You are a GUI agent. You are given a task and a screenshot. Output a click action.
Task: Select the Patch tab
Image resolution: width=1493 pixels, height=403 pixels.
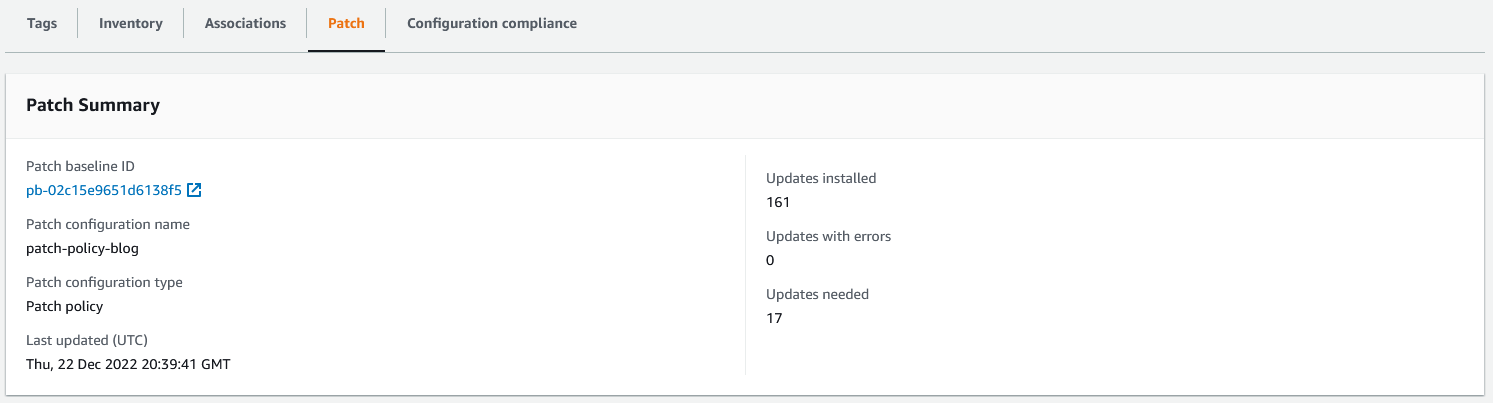point(346,23)
